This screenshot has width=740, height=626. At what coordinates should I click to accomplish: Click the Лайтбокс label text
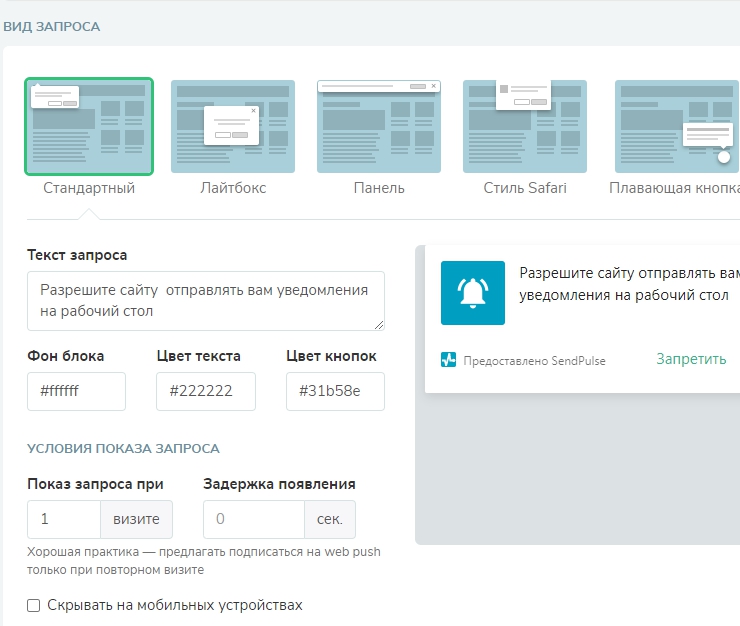[233, 188]
